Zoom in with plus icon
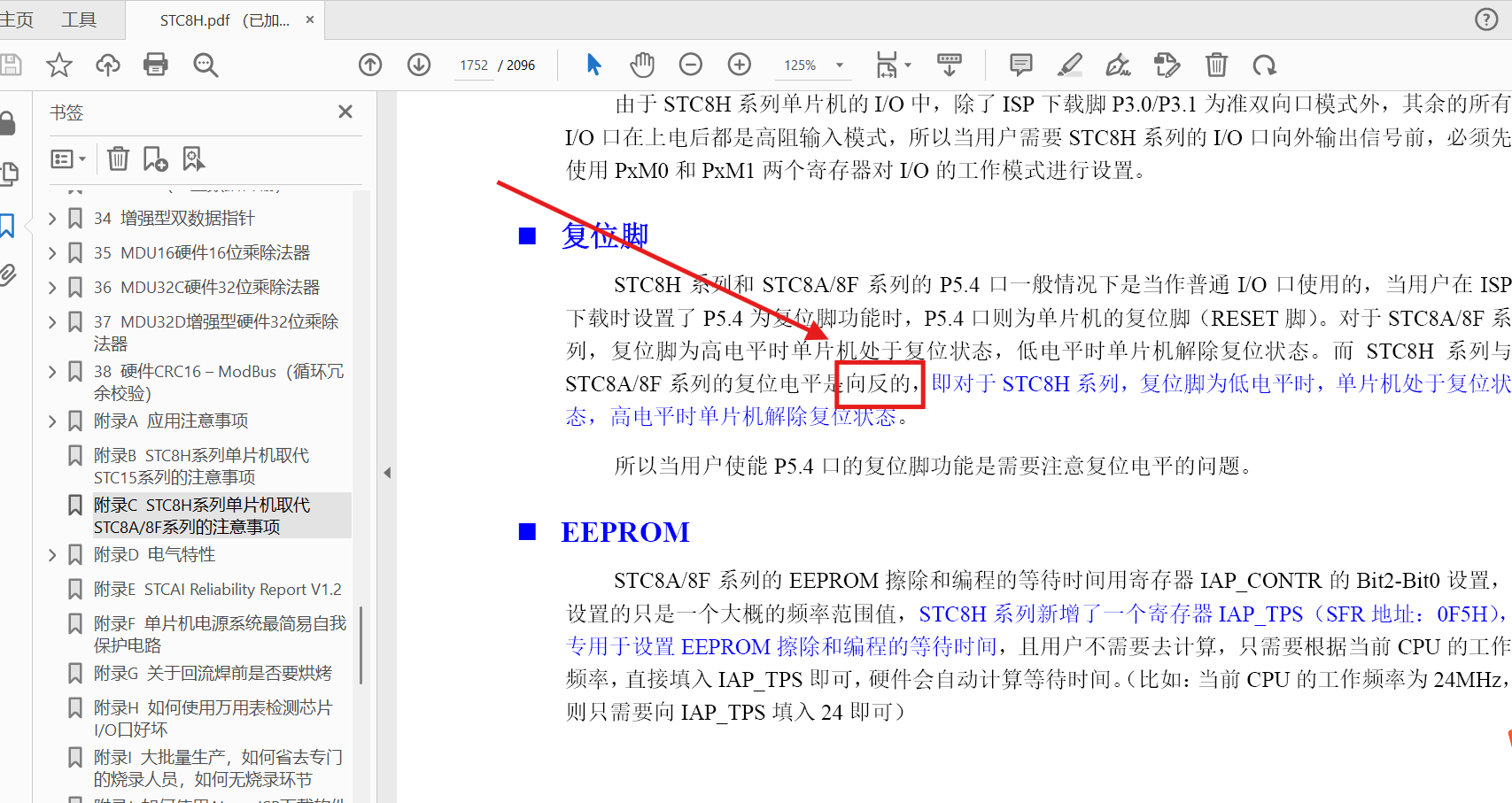The width and height of the screenshot is (1512, 803). [x=740, y=65]
